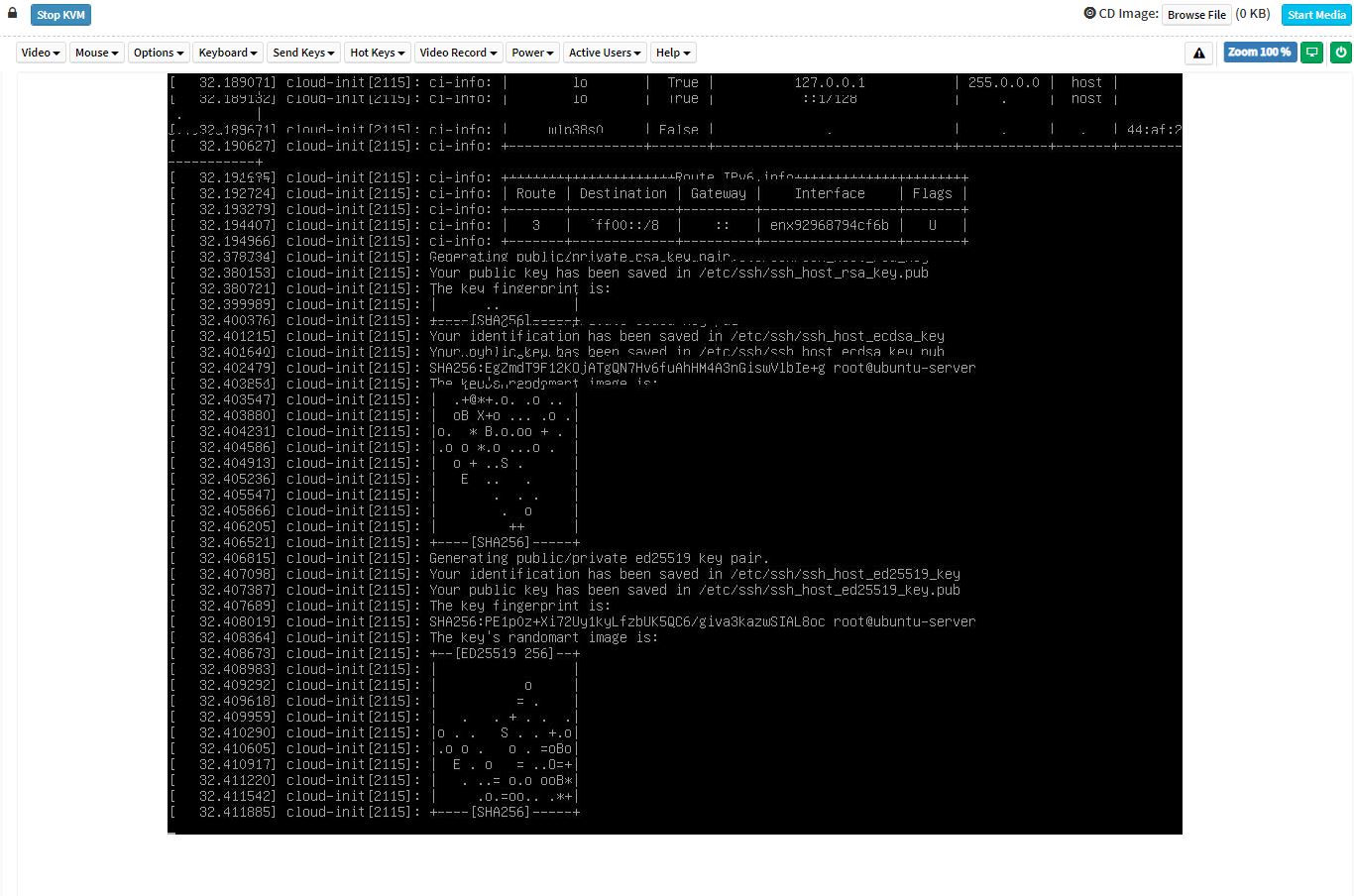
Task: Click the Zoom 100 % button
Action: (x=1259, y=53)
